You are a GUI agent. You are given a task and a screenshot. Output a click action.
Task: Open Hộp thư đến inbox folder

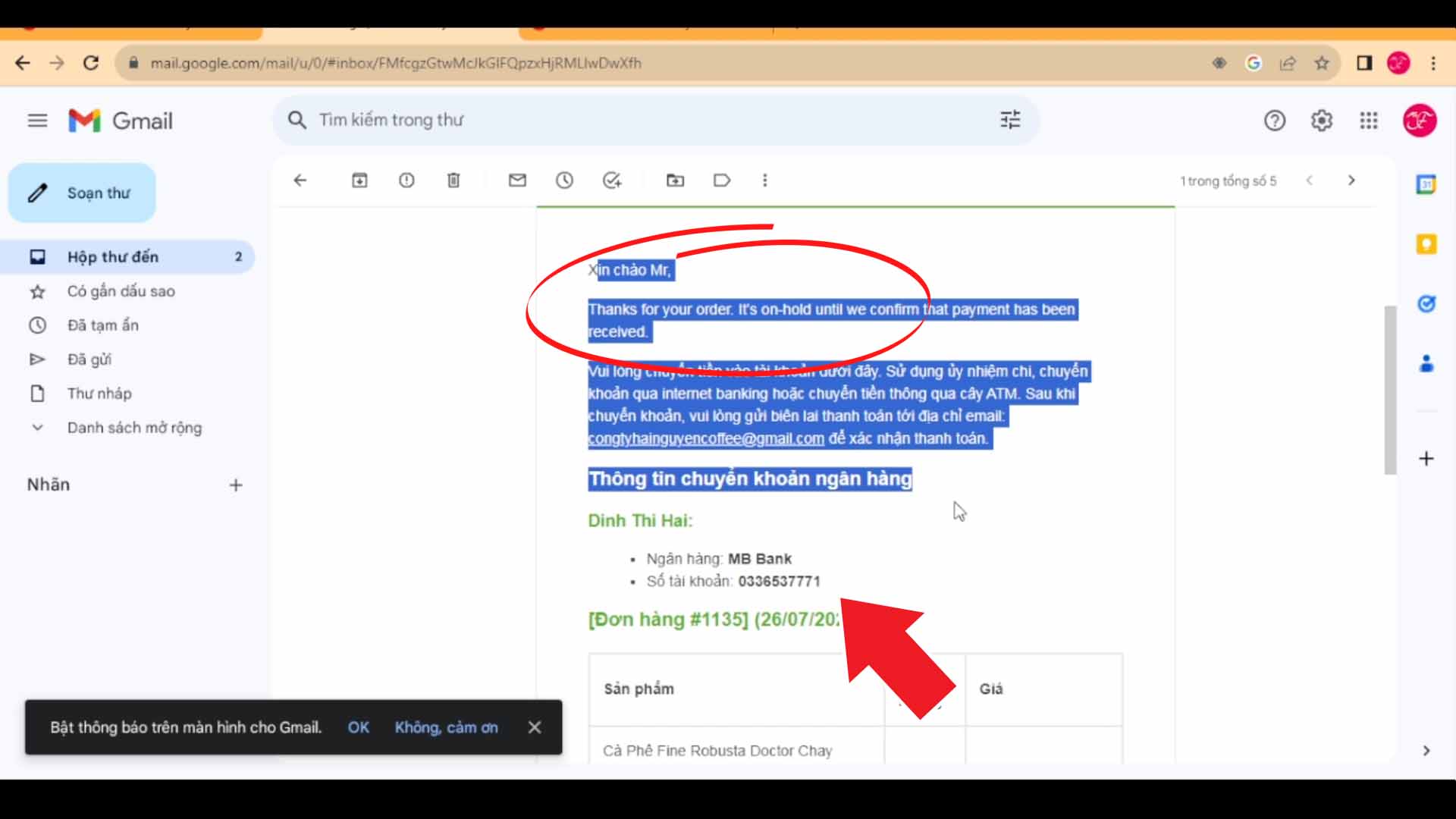[127, 257]
